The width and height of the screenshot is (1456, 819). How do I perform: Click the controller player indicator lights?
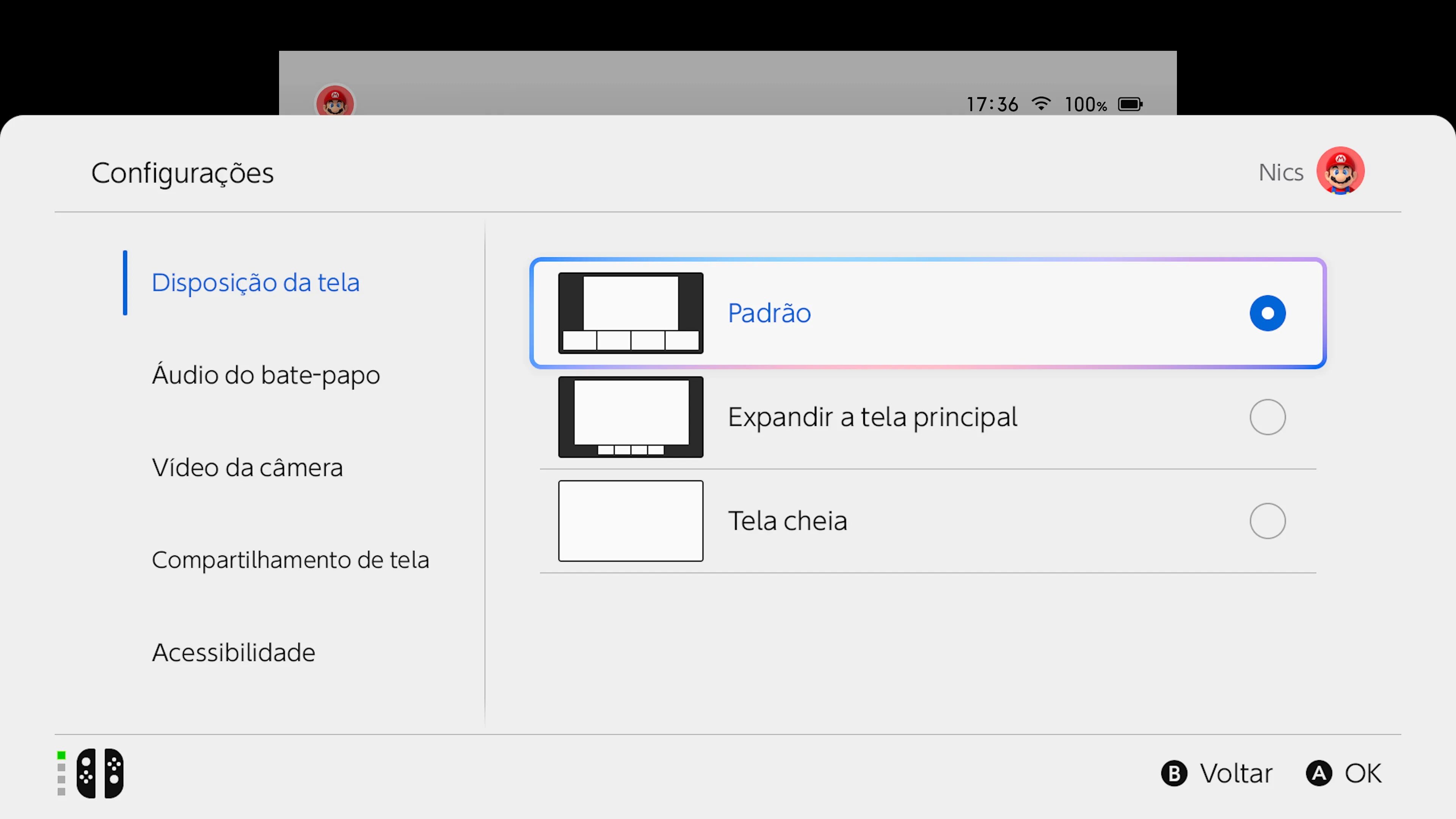61,773
